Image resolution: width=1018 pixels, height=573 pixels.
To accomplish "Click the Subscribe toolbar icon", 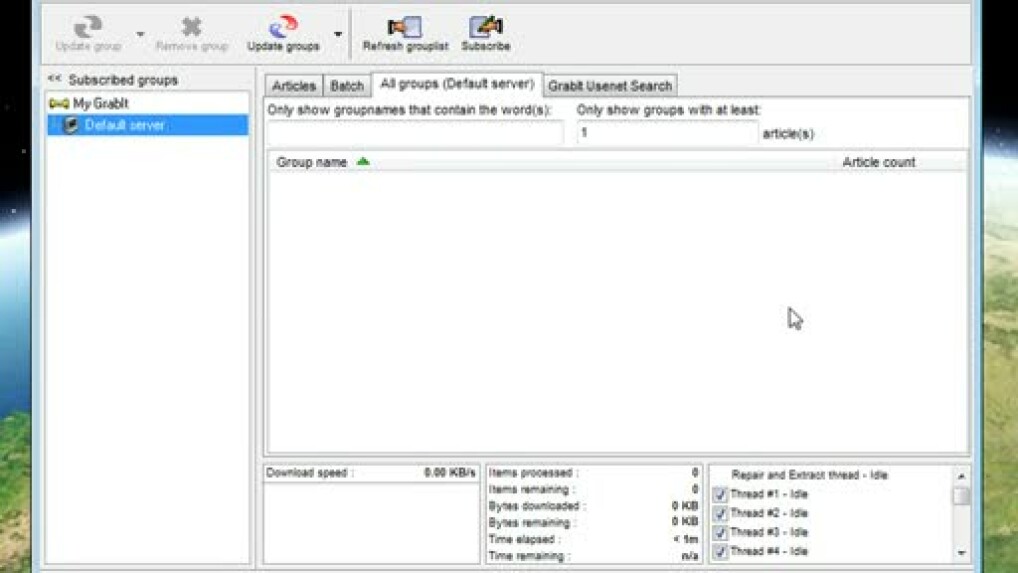I will (485, 27).
